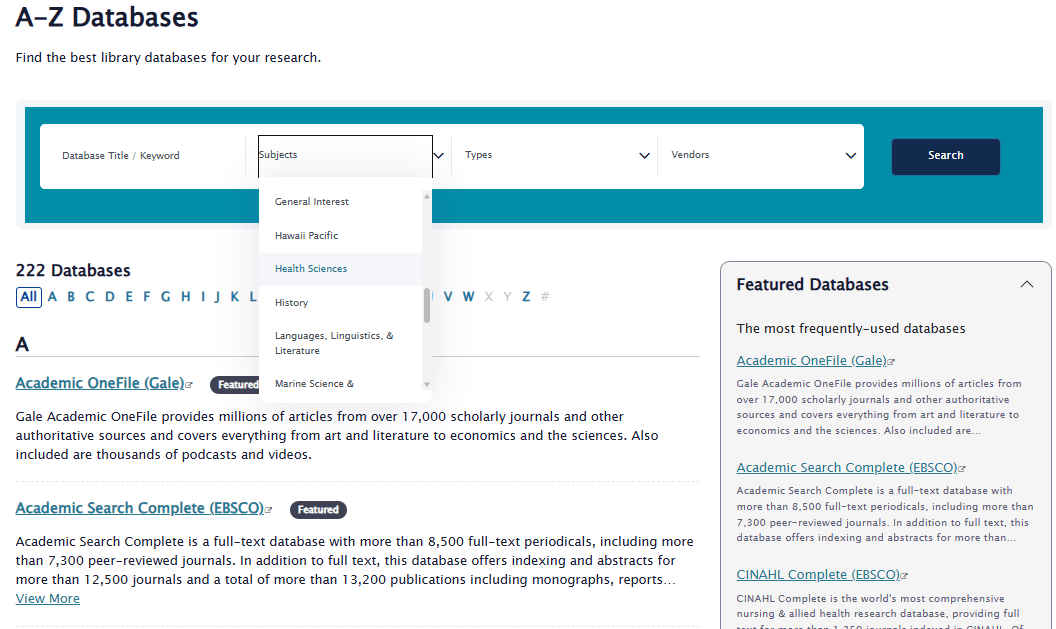Image resolution: width=1056 pixels, height=629 pixels.
Task: Click the Database Title / Keyword search field
Action: tap(143, 156)
